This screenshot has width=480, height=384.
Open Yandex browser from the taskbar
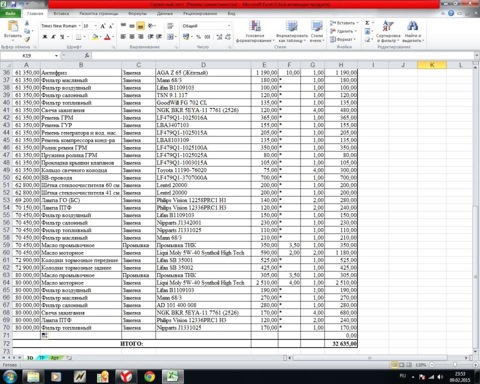point(126,376)
